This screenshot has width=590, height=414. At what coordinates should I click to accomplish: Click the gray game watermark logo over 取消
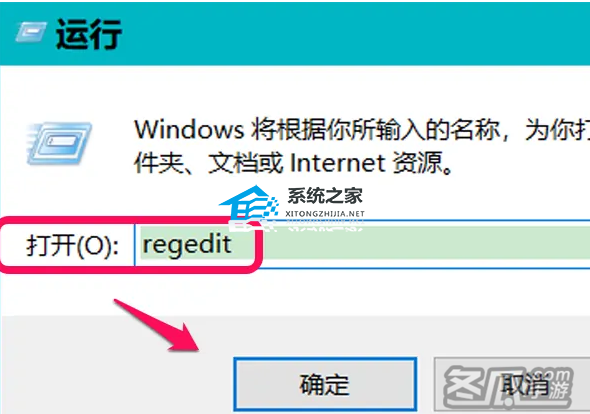508,387
